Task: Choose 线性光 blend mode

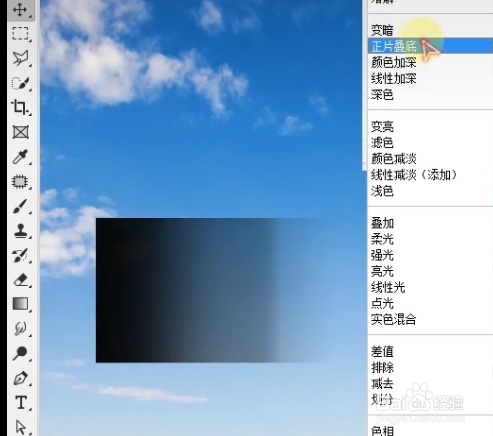Action: point(388,287)
